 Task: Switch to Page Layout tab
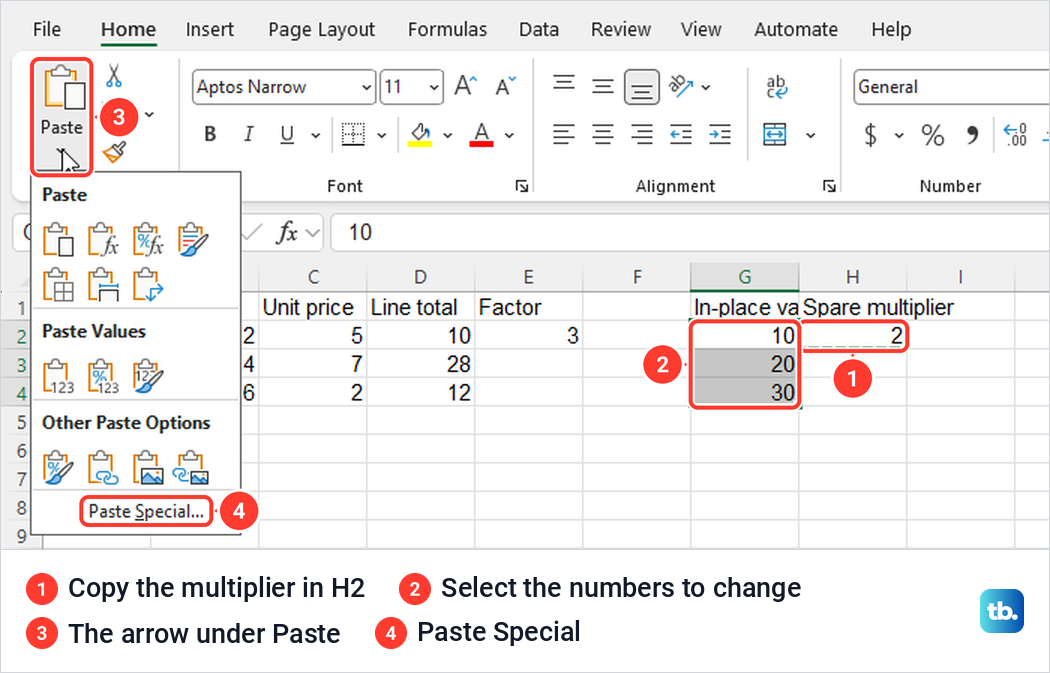pos(321,29)
